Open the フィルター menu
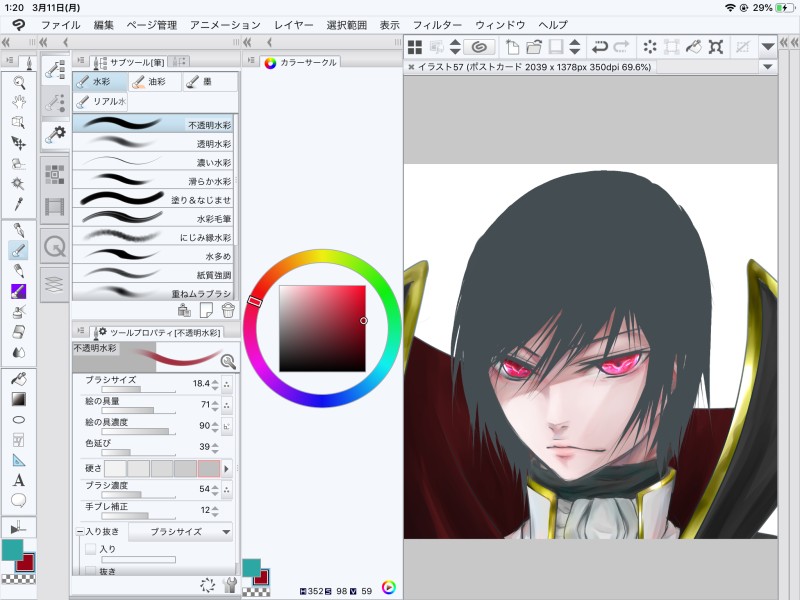 click(437, 25)
